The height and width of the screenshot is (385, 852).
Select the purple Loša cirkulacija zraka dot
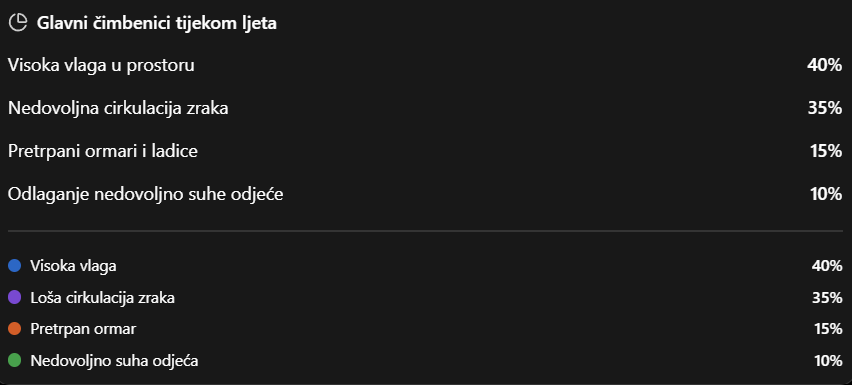[15, 297]
